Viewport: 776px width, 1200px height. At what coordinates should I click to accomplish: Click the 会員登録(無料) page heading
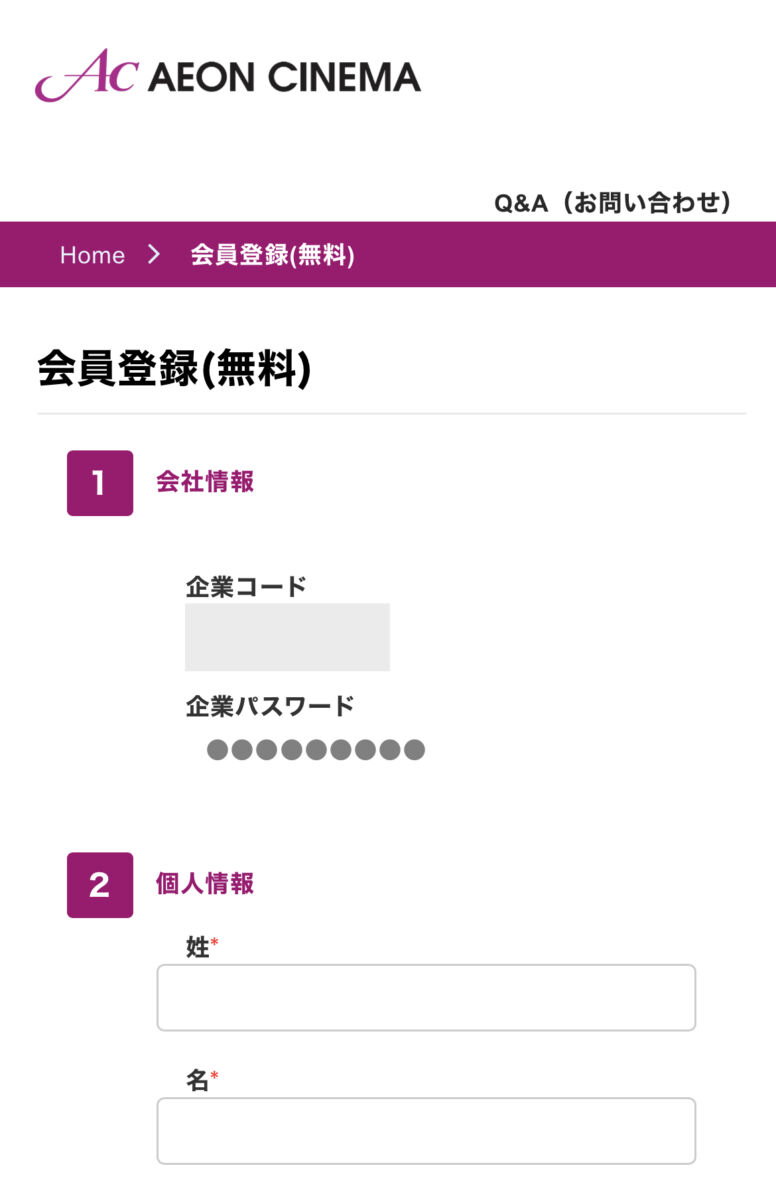tap(174, 368)
